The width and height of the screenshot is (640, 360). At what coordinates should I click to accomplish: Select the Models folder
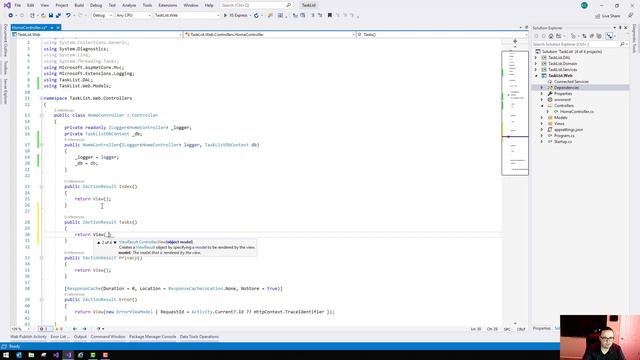pos(560,118)
